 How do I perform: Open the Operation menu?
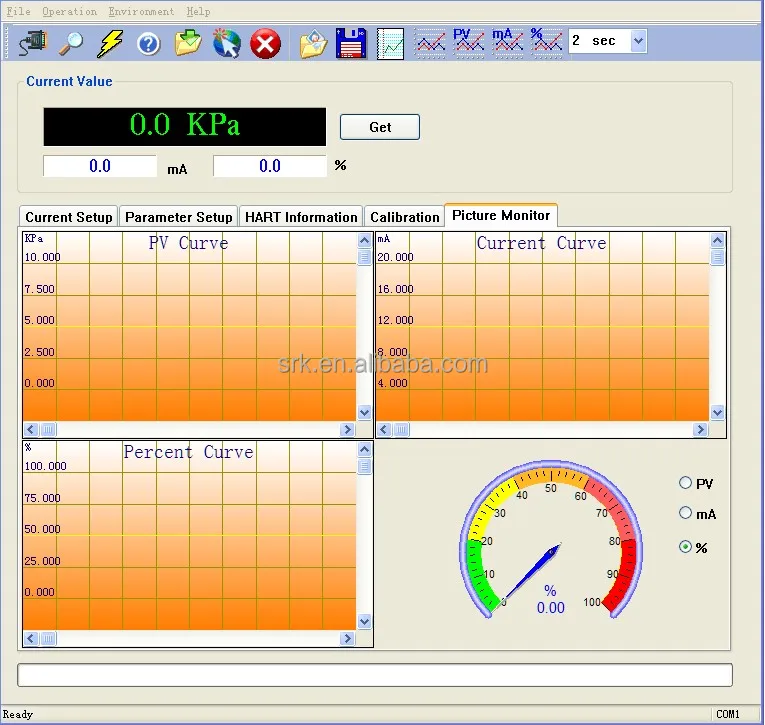[69, 11]
